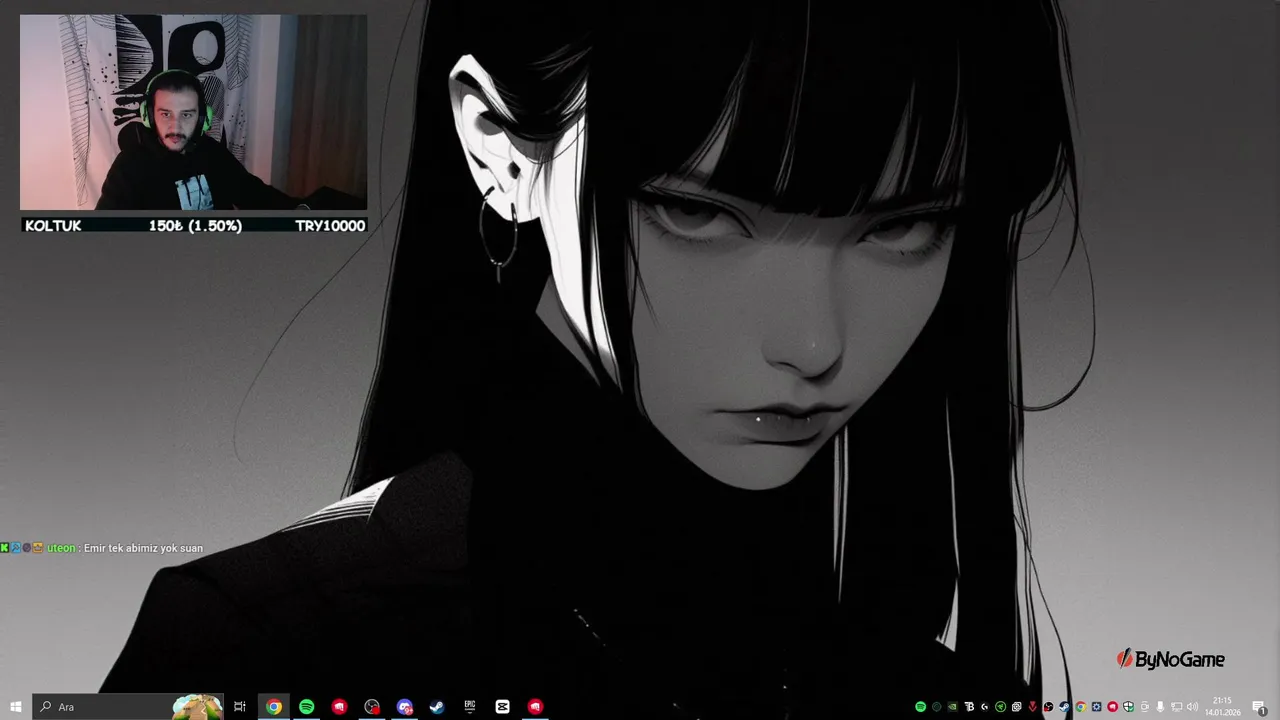
Task: Open the volume speaker tray icon
Action: 1192,707
